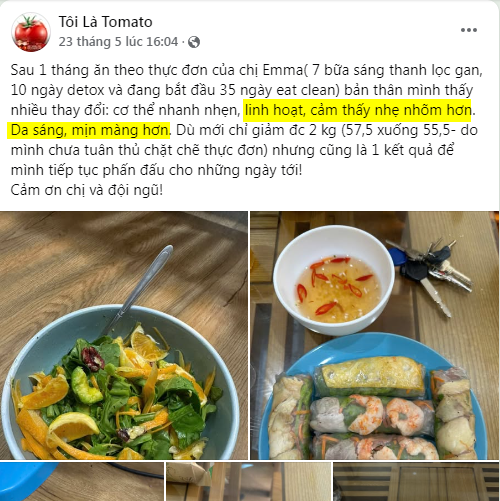Open the tomato profile picture avatar
This screenshot has height=501, width=500.
(31, 32)
